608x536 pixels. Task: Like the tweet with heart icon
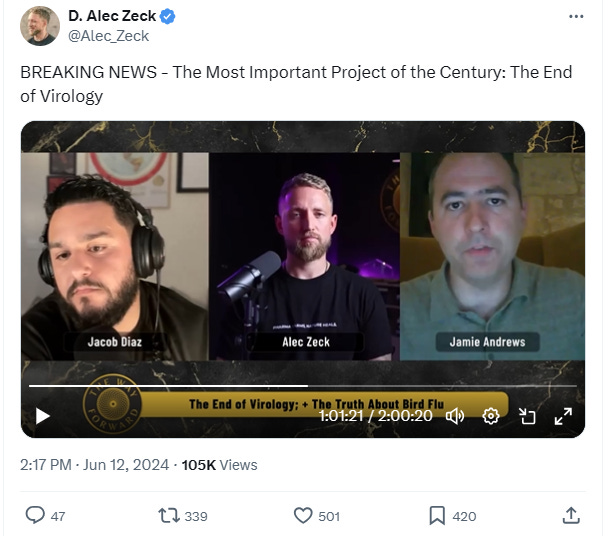(x=303, y=516)
